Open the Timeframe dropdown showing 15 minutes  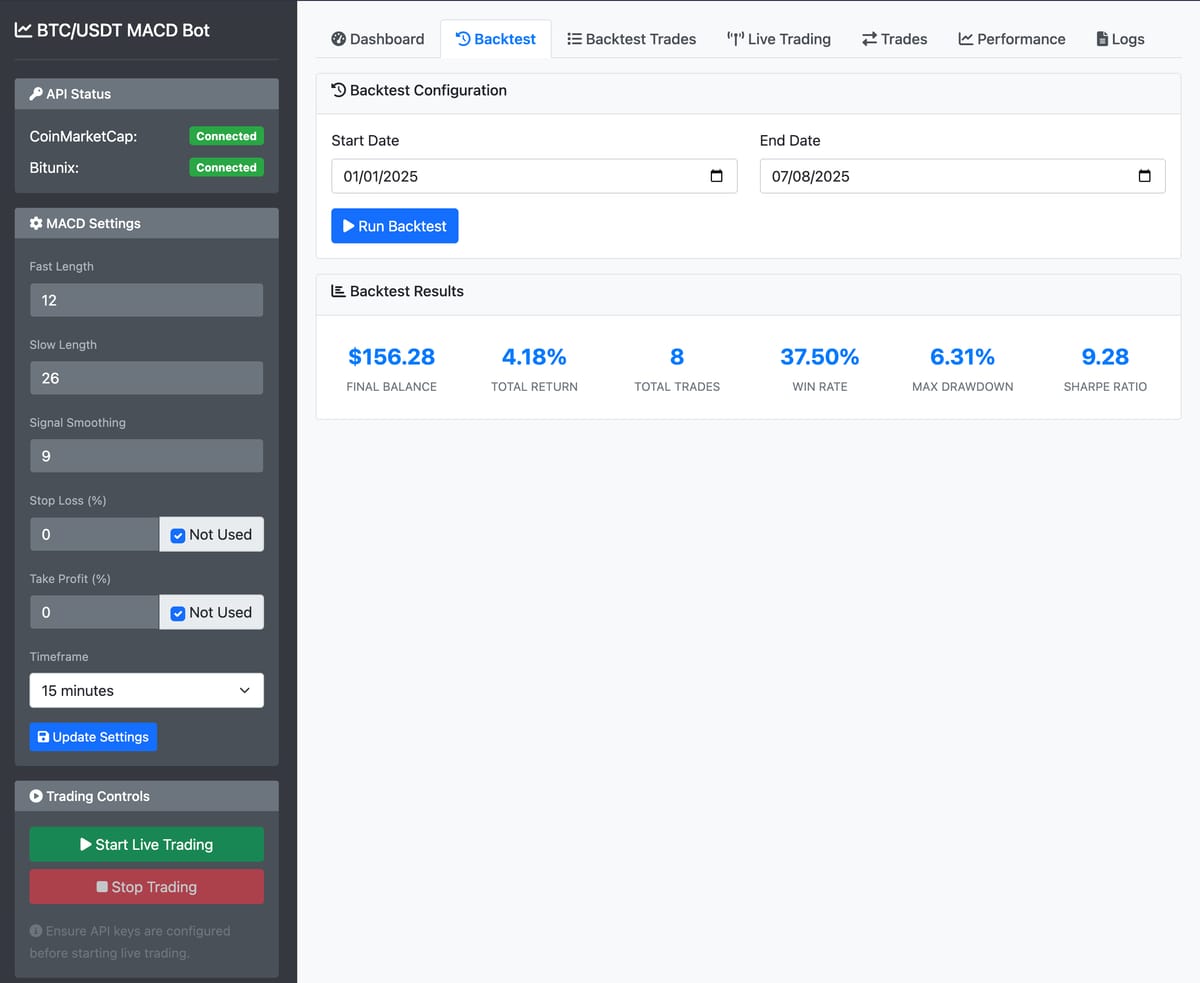(x=147, y=690)
